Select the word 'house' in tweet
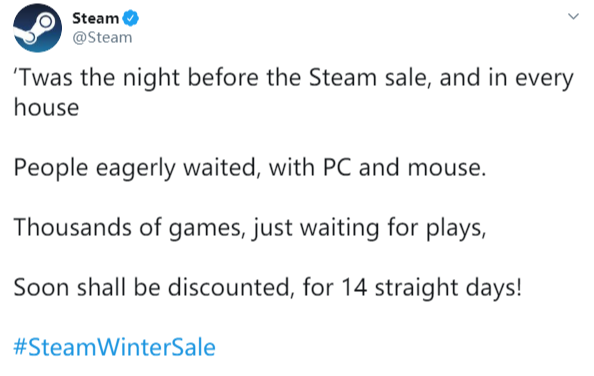Screen dimensions: 594x376 (46, 108)
